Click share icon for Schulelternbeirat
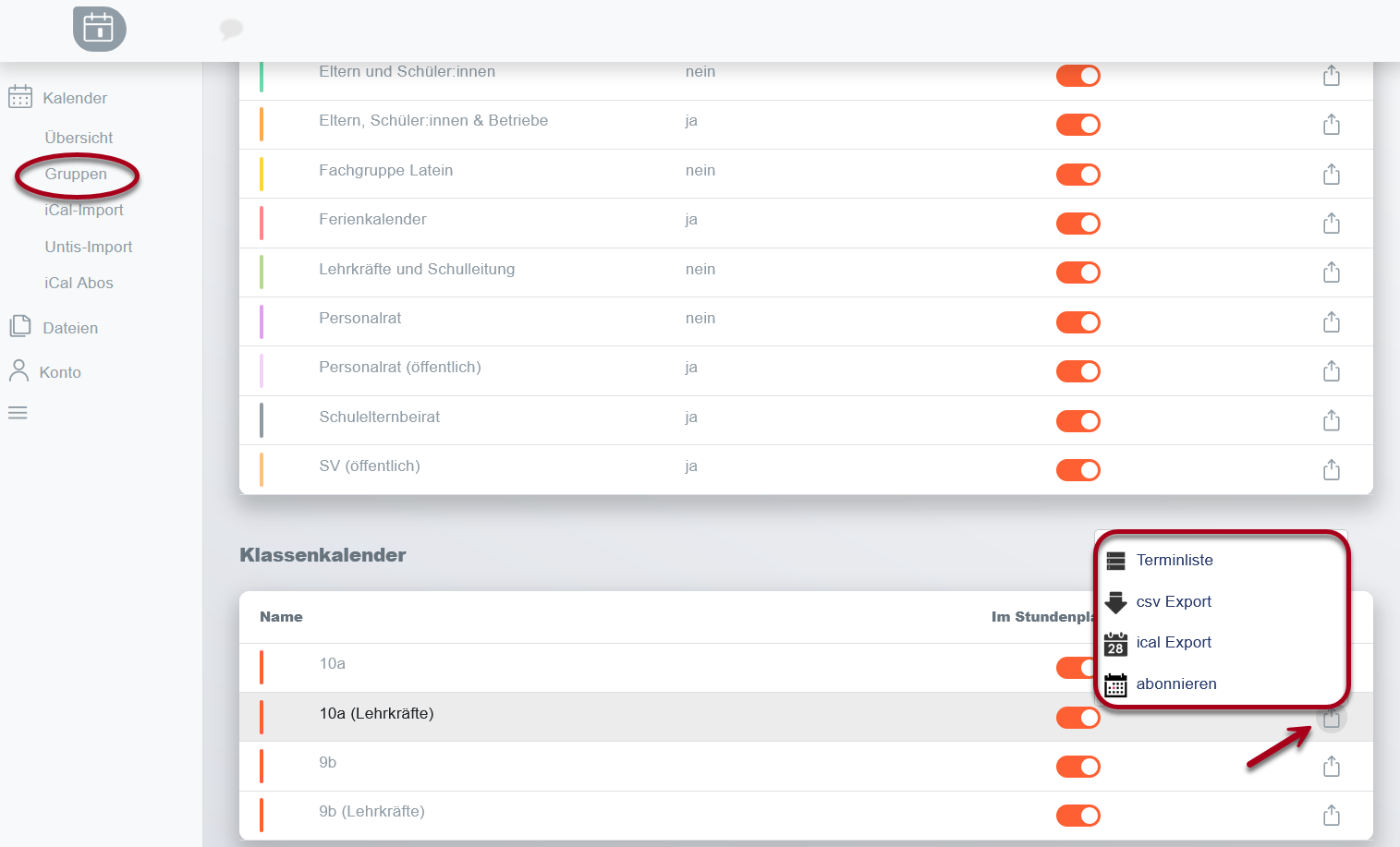 1331,420
